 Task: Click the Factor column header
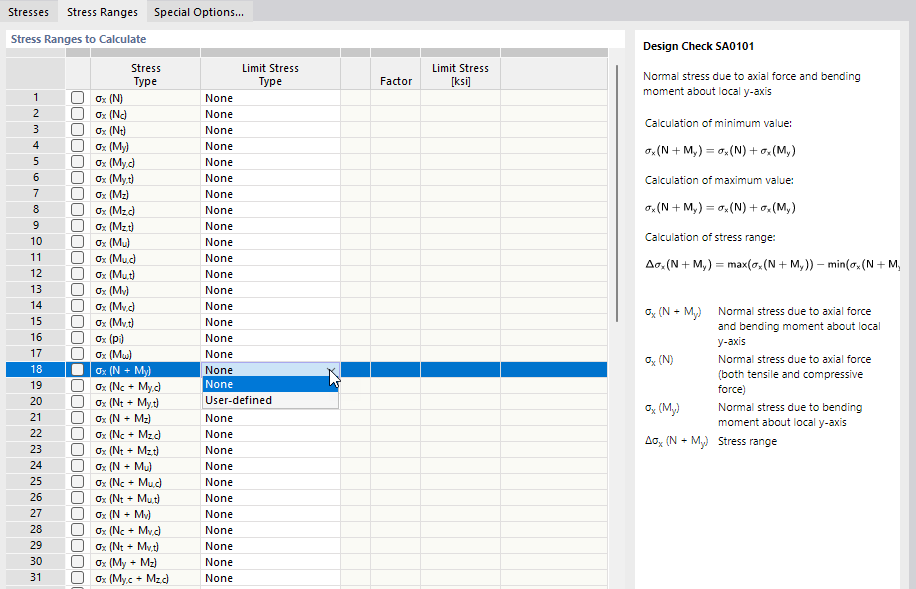396,82
